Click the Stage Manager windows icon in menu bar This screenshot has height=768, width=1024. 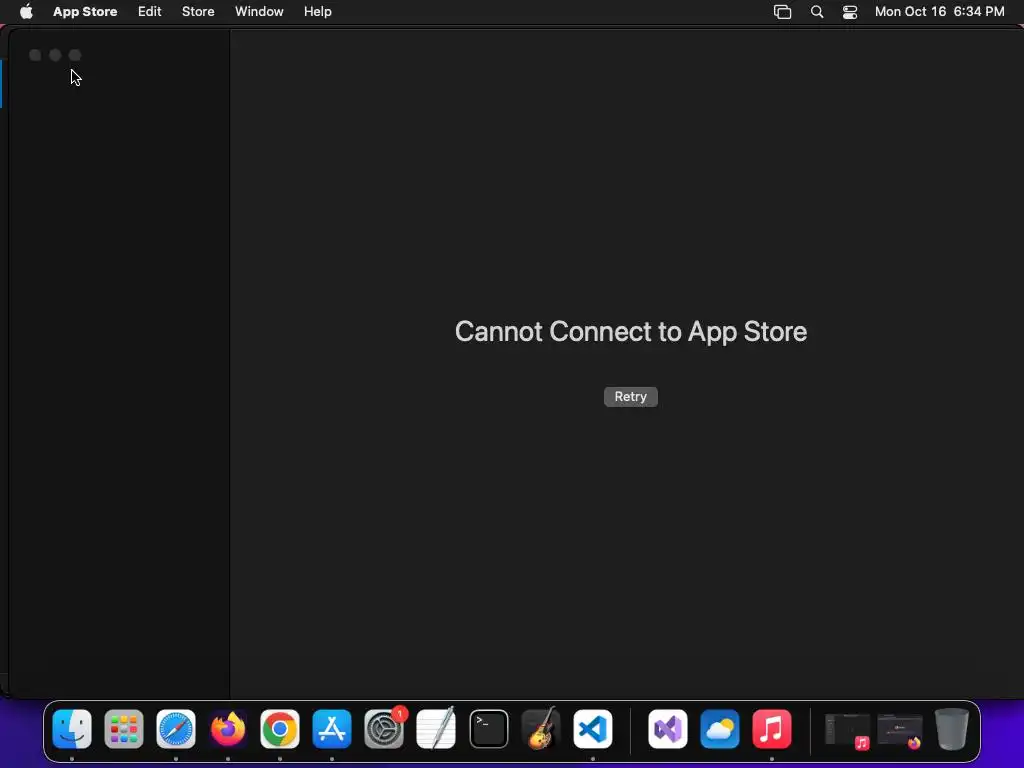[x=782, y=11]
